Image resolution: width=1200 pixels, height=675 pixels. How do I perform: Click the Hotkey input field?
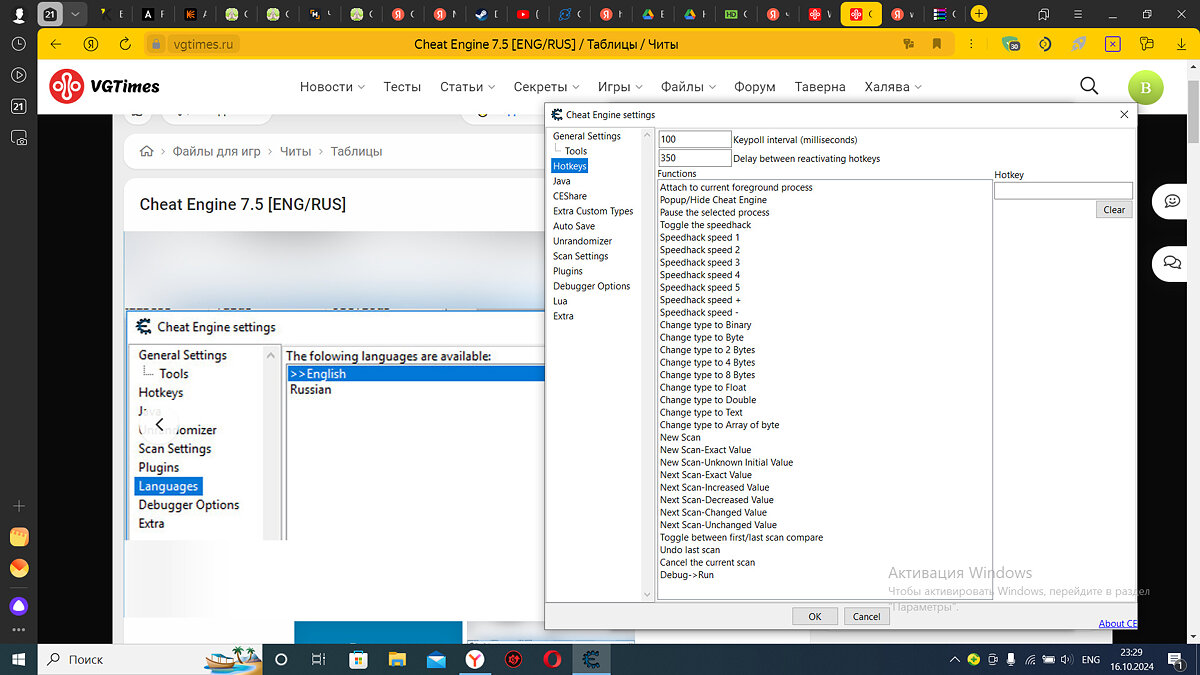pyautogui.click(x=1062, y=190)
